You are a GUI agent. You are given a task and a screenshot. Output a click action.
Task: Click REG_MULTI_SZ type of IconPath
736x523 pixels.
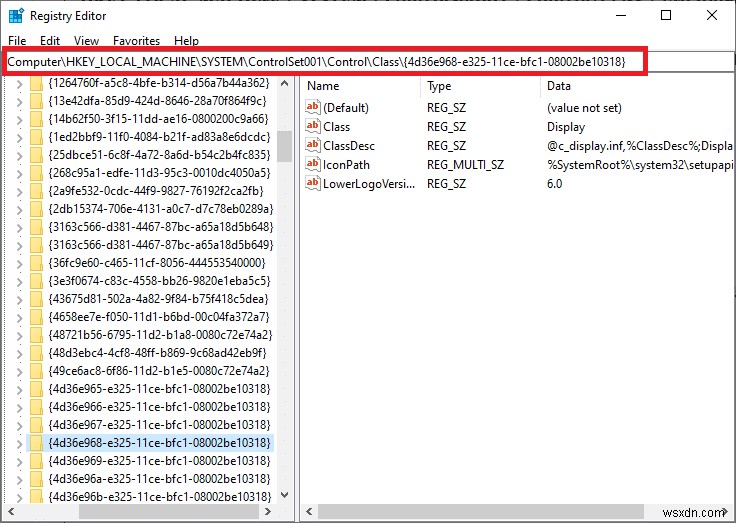coord(465,165)
